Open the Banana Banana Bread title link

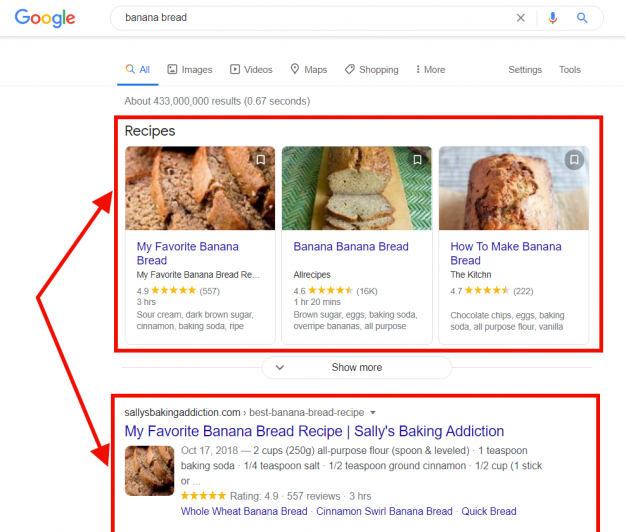click(x=351, y=247)
